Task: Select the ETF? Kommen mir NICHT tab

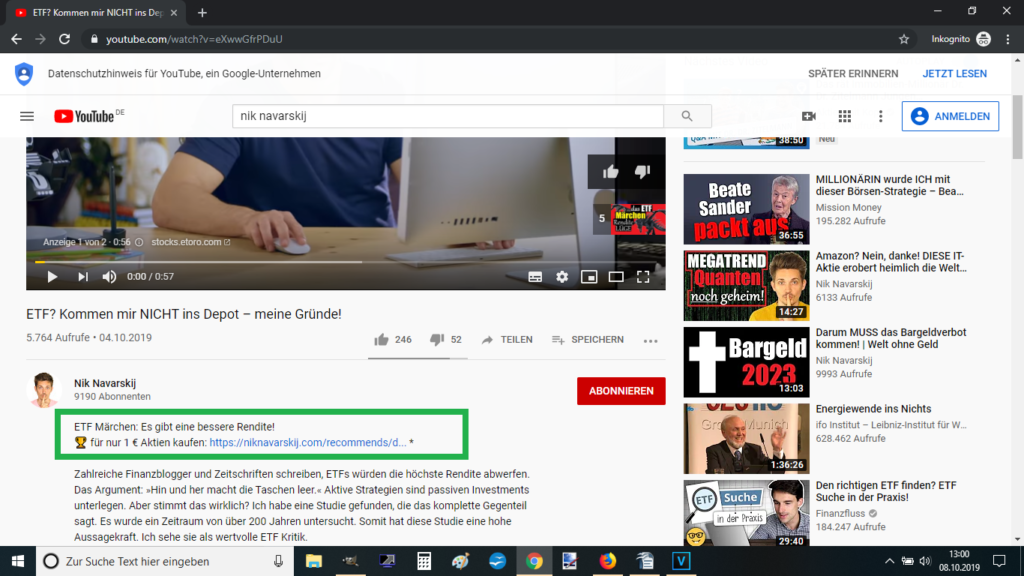Action: (96, 12)
